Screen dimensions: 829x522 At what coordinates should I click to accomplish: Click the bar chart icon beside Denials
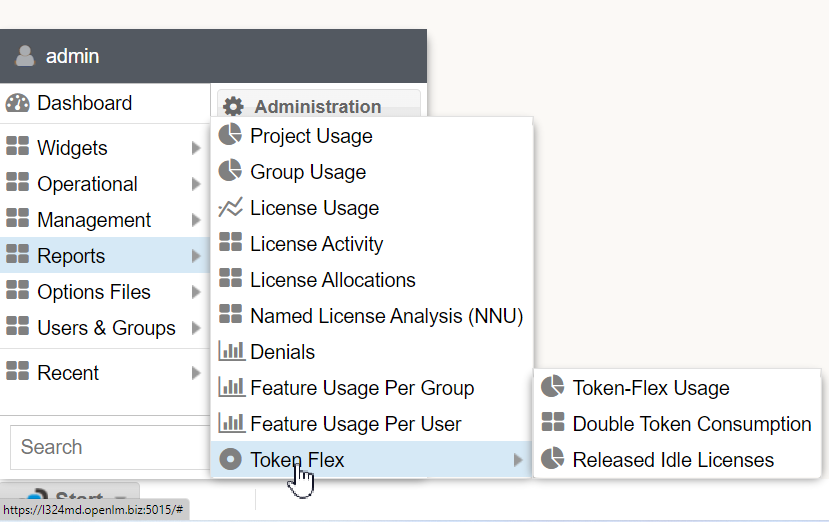pyautogui.click(x=231, y=352)
